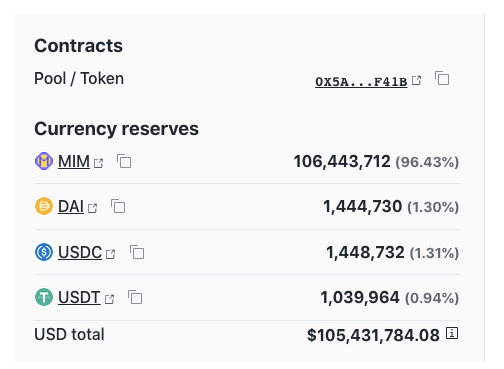Screen dimensions: 504x369
Task: Copy the Pool / Token contract address
Action: [x=442, y=78]
